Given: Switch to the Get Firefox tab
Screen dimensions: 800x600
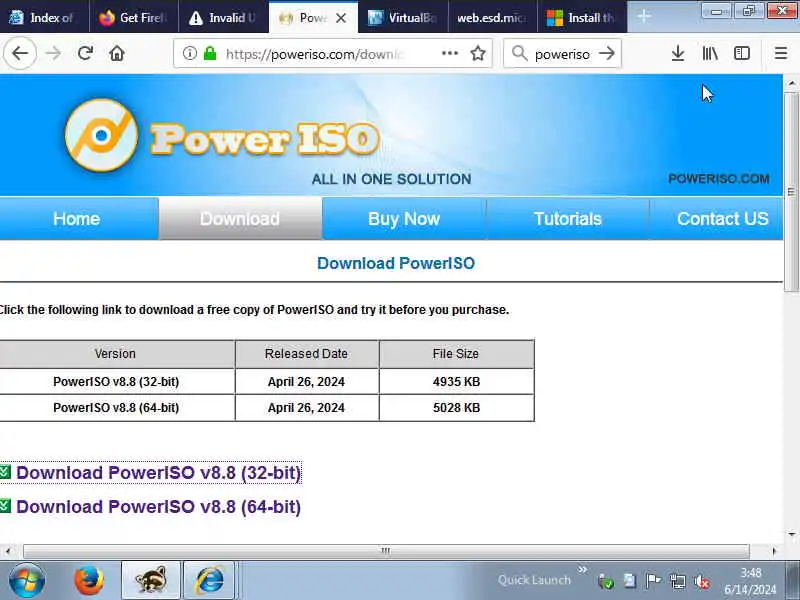Looking at the screenshot, I should click(x=135, y=17).
